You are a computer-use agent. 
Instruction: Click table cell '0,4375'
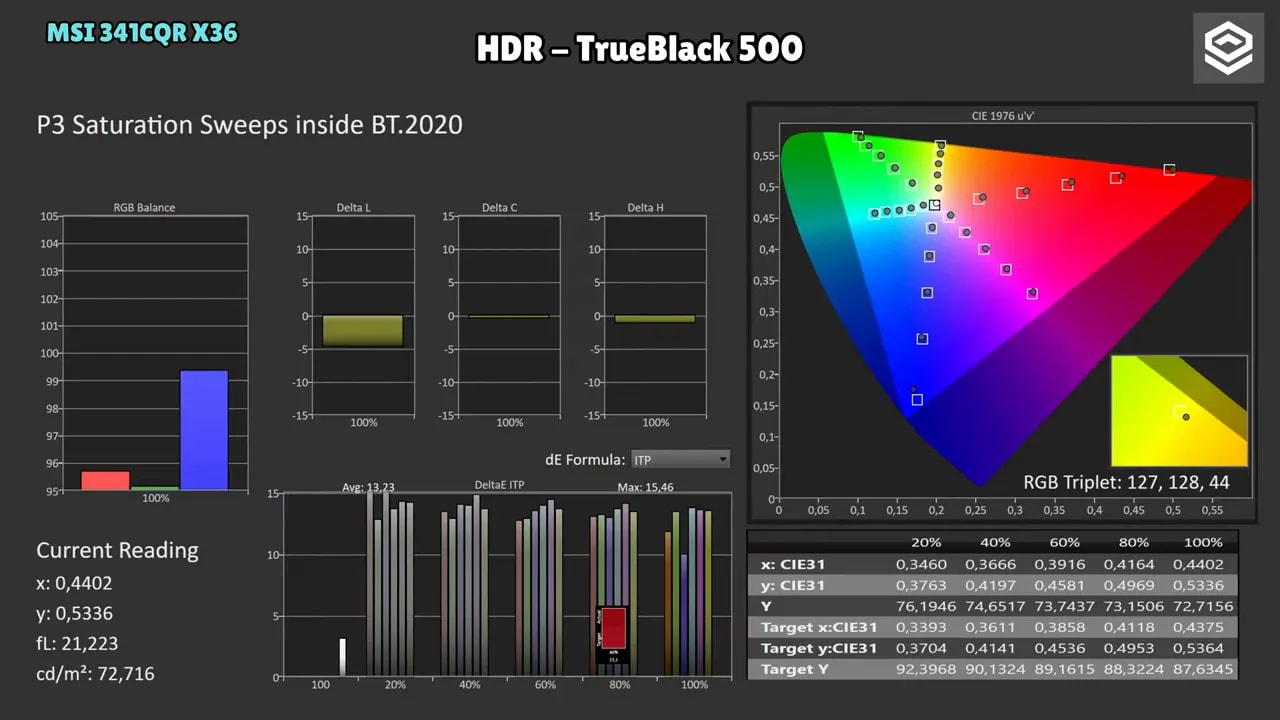click(x=1199, y=627)
